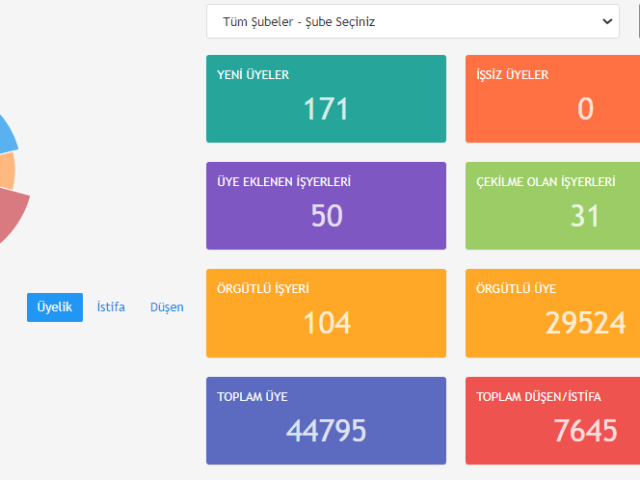The height and width of the screenshot is (480, 640).
Task: Click the 44795 total members number
Action: [x=326, y=431]
